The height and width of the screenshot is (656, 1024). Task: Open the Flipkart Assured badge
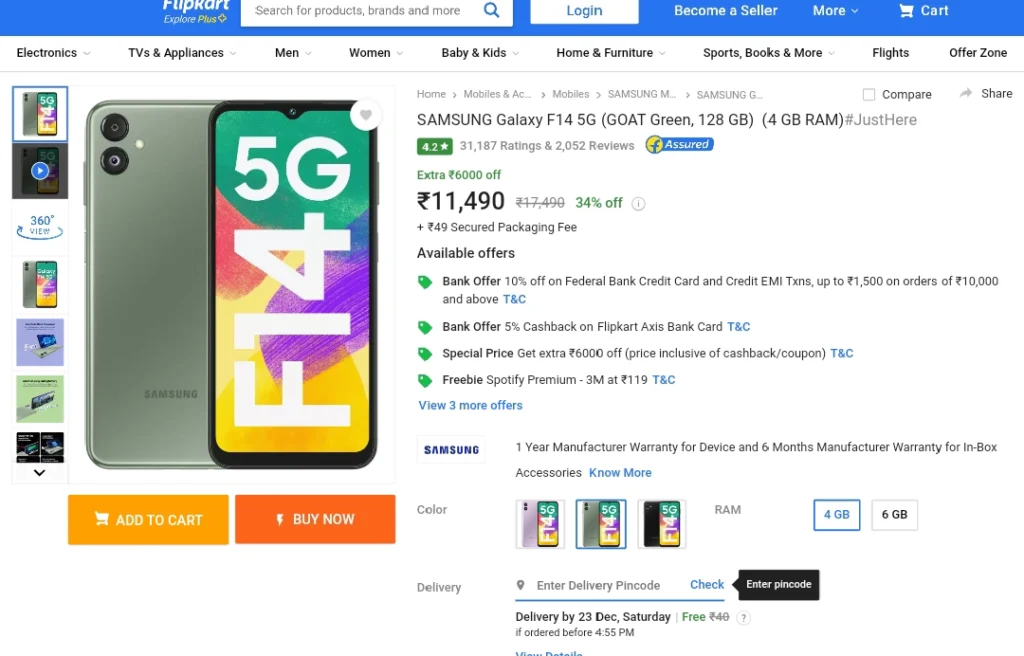click(679, 144)
